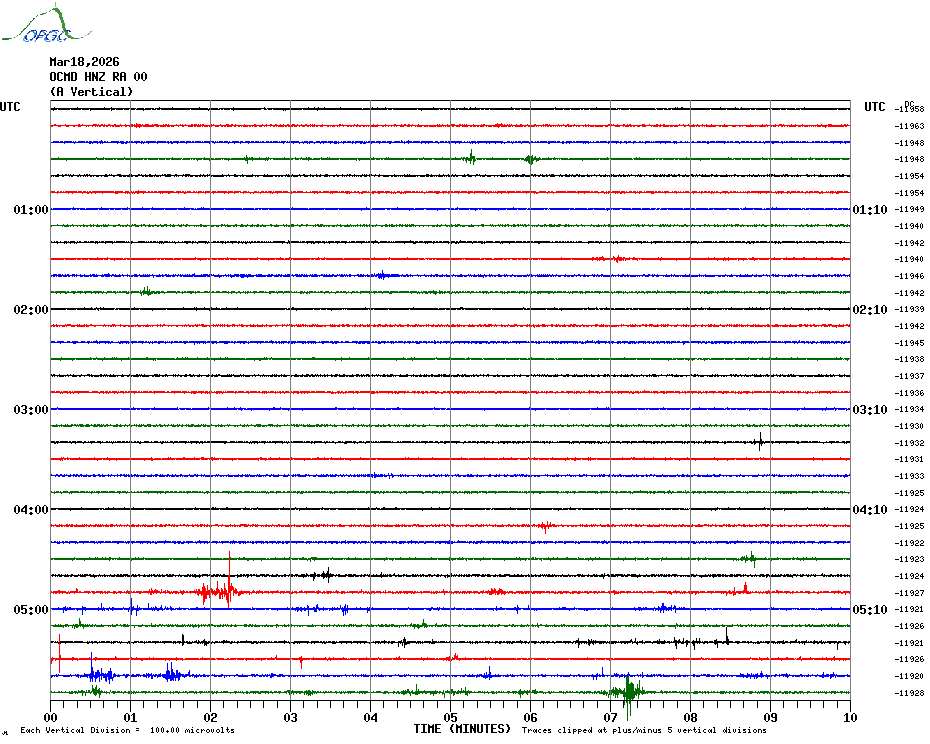Click the Traces clipped footer note
The width and height of the screenshot is (930, 744).
coord(644,730)
